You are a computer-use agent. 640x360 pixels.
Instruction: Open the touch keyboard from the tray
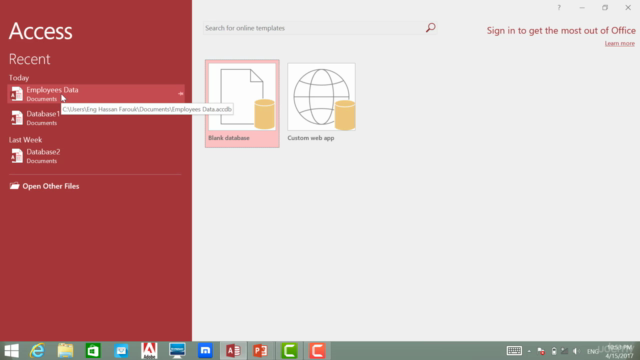(x=514, y=351)
